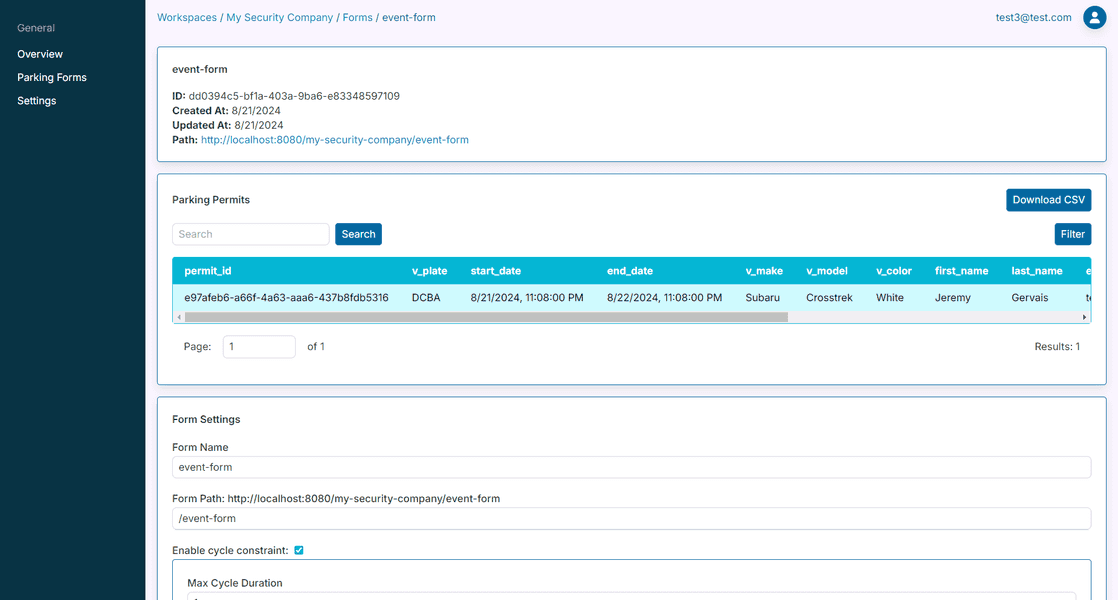Click the v_plate column header

(x=429, y=271)
